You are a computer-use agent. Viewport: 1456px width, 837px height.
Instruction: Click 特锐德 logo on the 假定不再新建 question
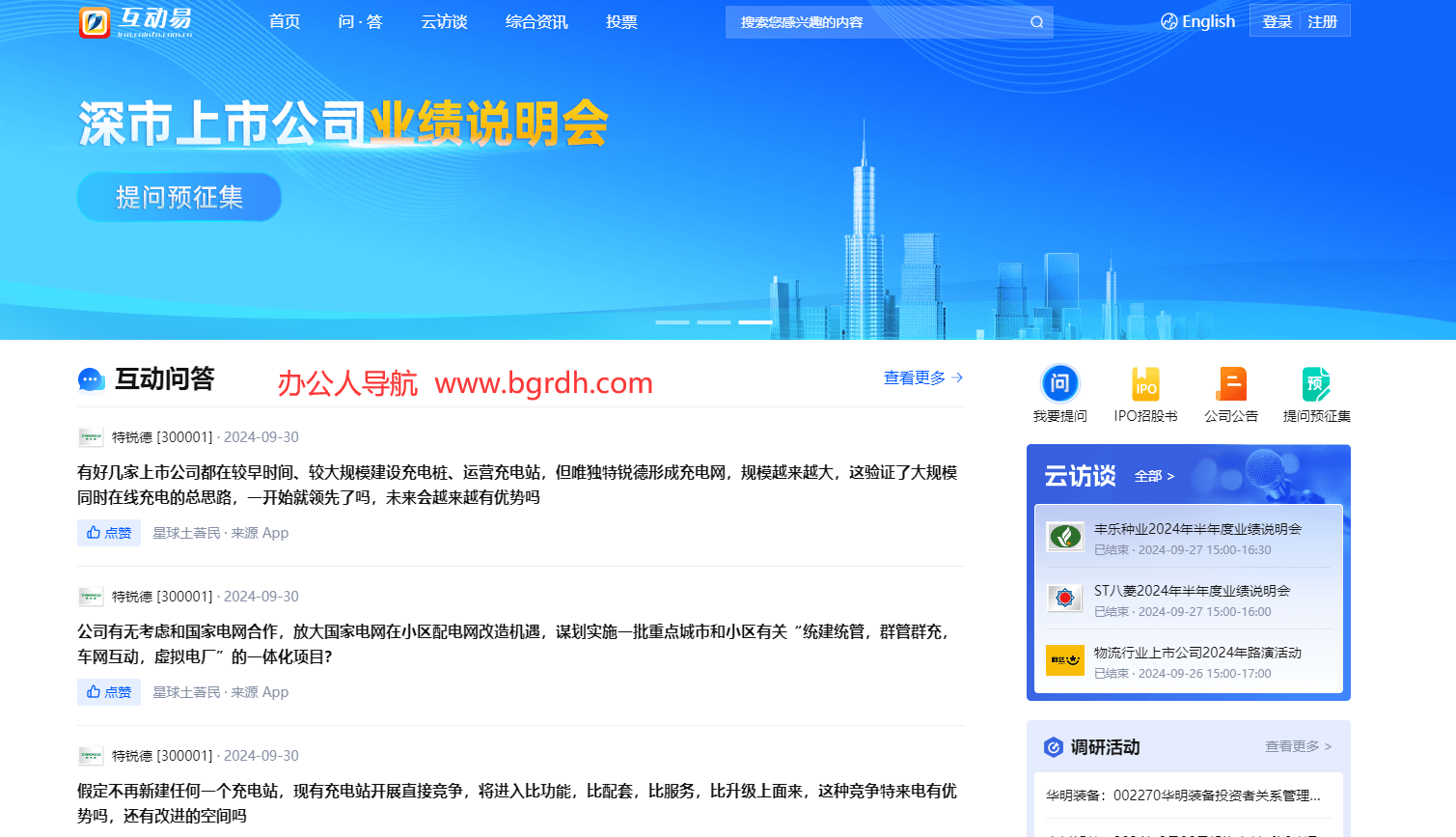tap(91, 756)
